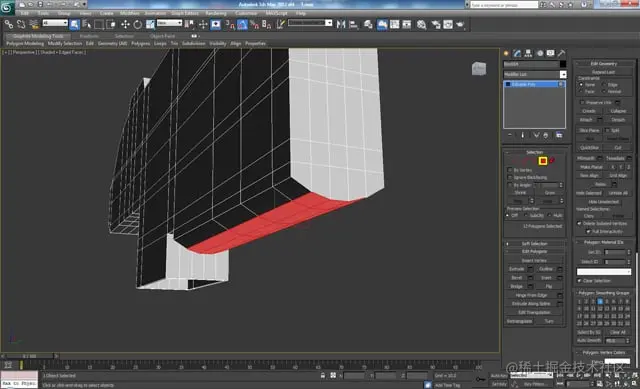This screenshot has height=389, width=640.
Task: Click the time slider handle
Action: tap(28, 356)
